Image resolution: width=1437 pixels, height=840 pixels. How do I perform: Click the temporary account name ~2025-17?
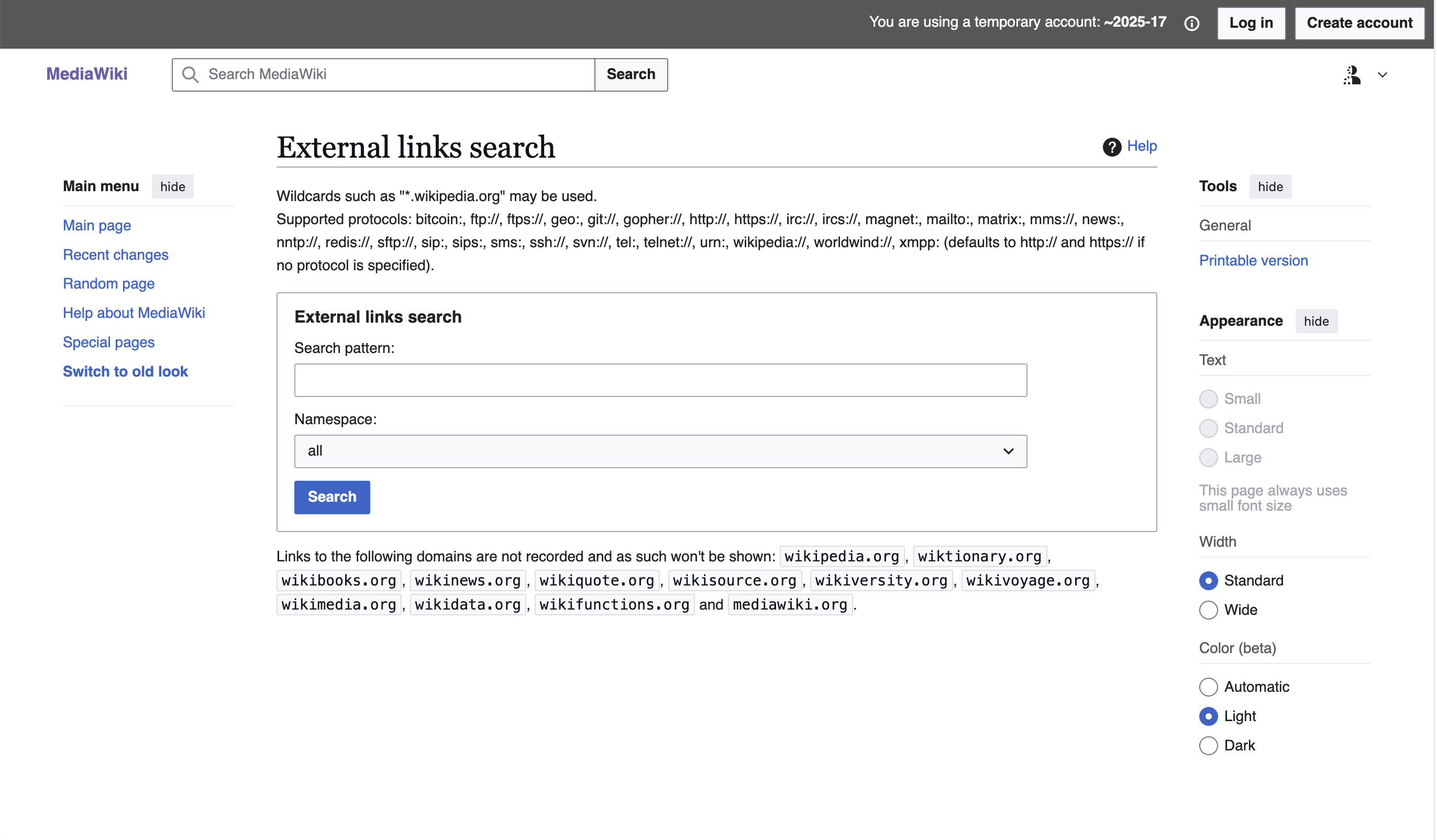[1135, 22]
